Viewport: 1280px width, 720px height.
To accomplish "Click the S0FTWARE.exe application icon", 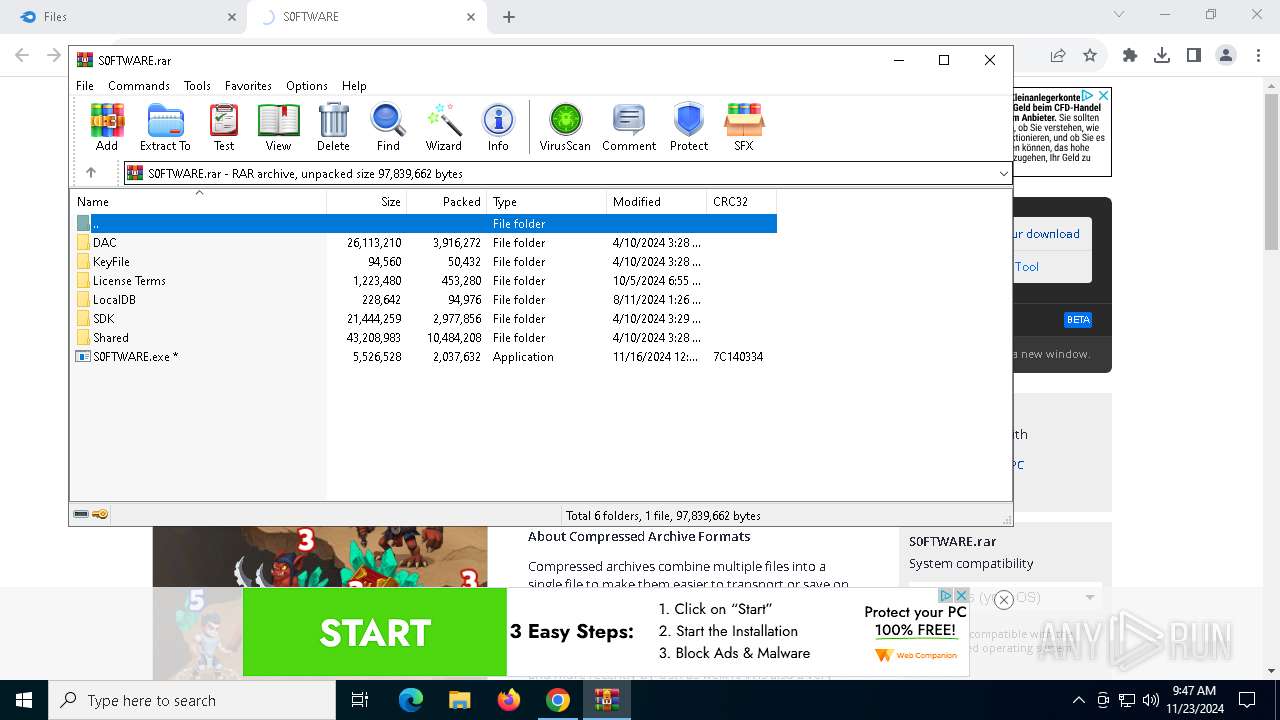I will tap(83, 357).
